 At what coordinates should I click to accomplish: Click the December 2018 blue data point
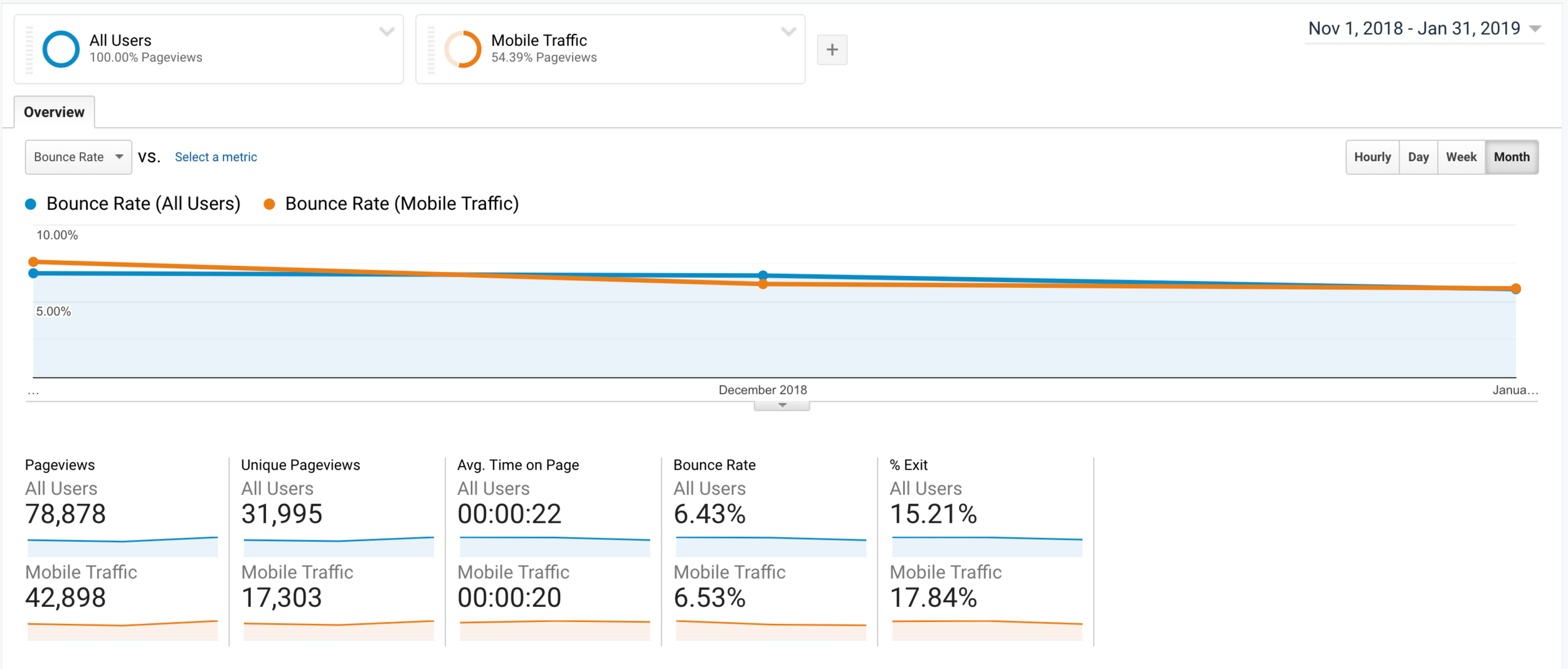tap(763, 275)
